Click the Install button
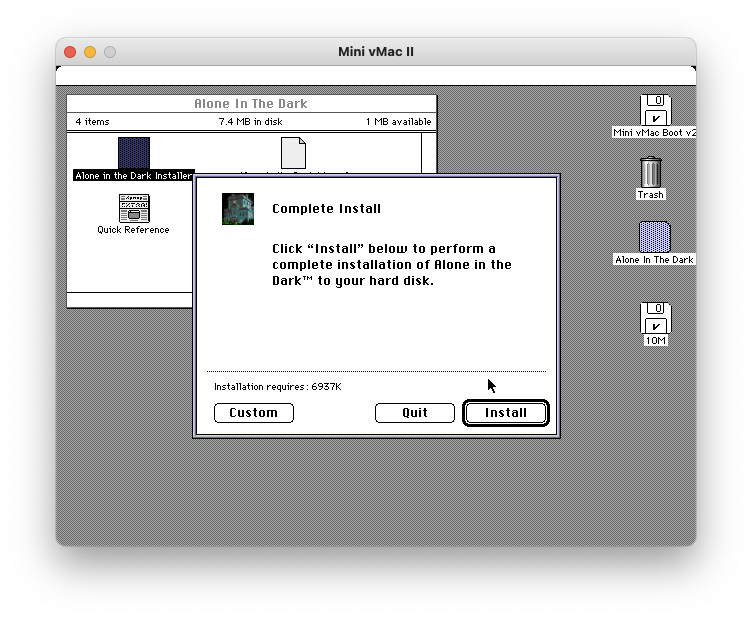The height and width of the screenshot is (620, 752). click(x=505, y=413)
